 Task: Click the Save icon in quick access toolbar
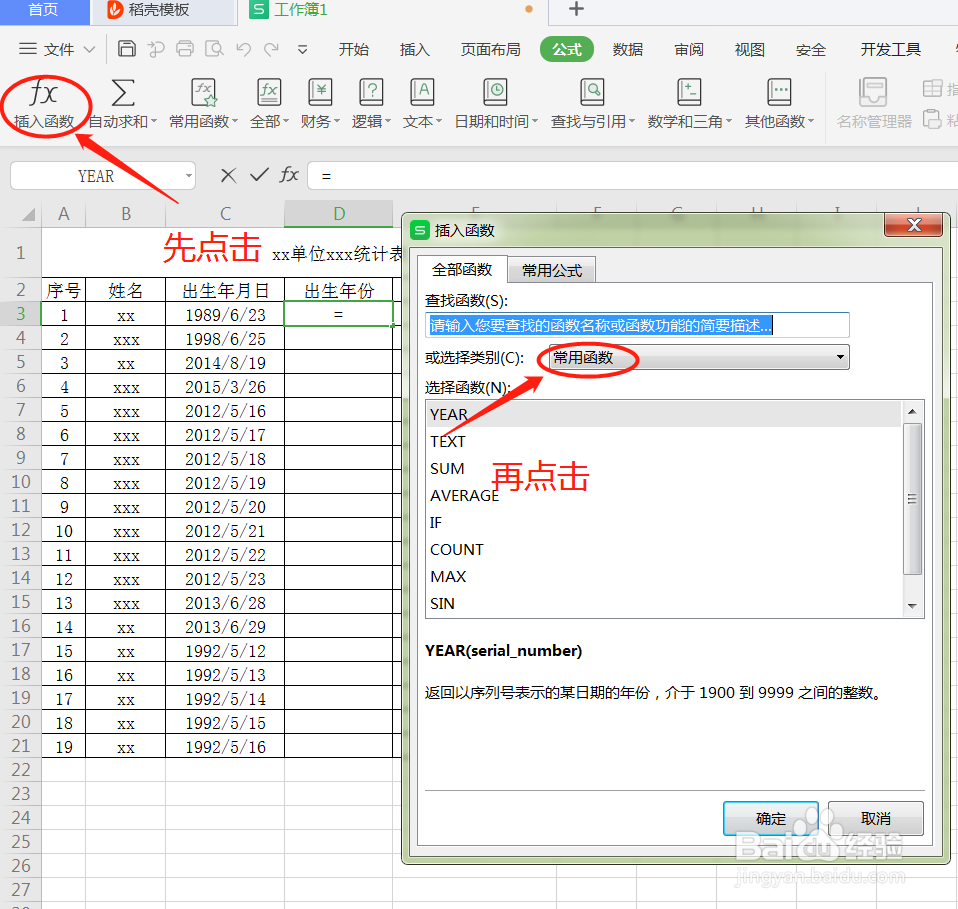pos(128,48)
